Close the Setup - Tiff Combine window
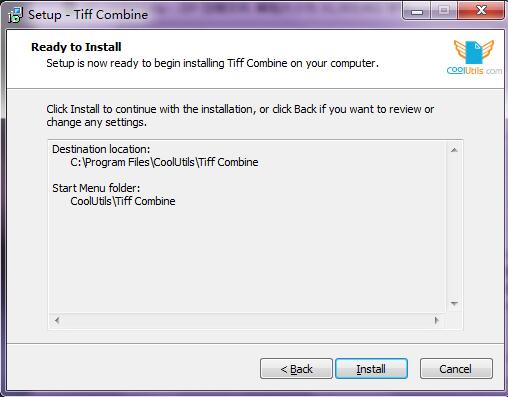Screen dimensions: 508x397 [481, 11]
